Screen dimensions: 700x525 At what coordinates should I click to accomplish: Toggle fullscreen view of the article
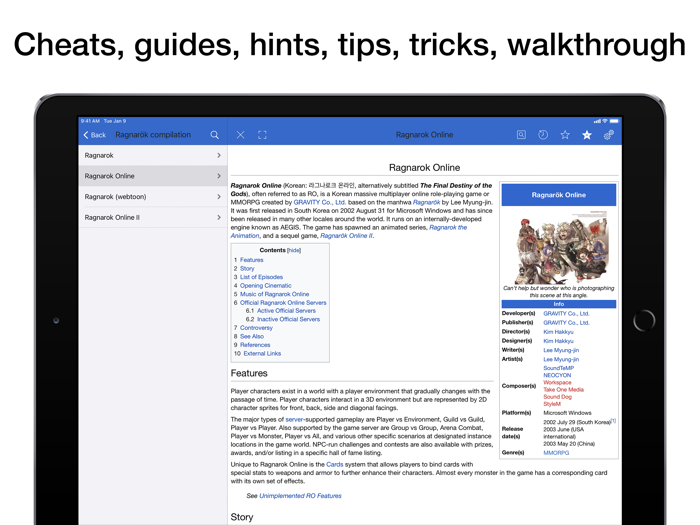262,135
